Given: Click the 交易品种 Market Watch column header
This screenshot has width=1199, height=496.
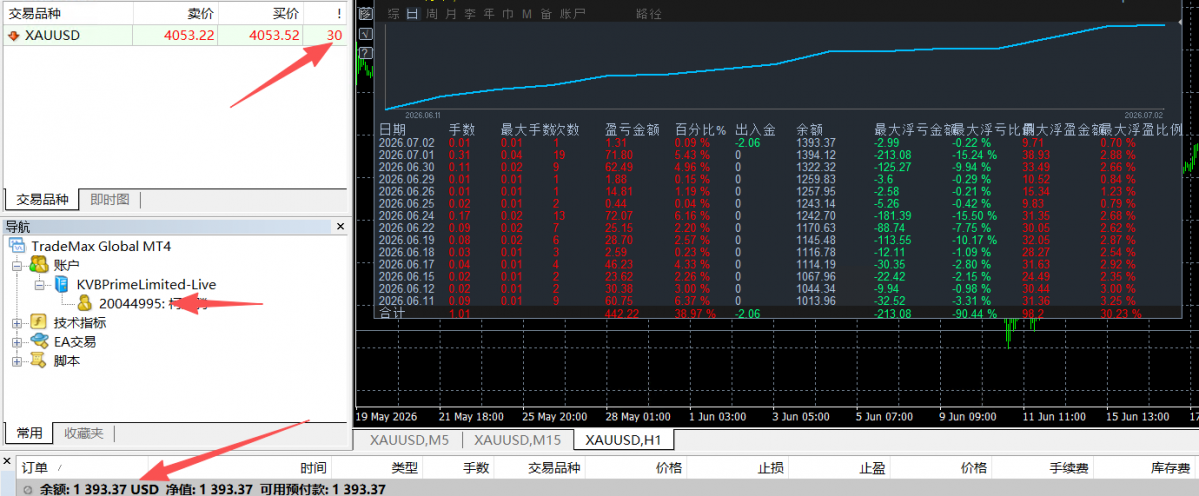Looking at the screenshot, I should (x=68, y=13).
